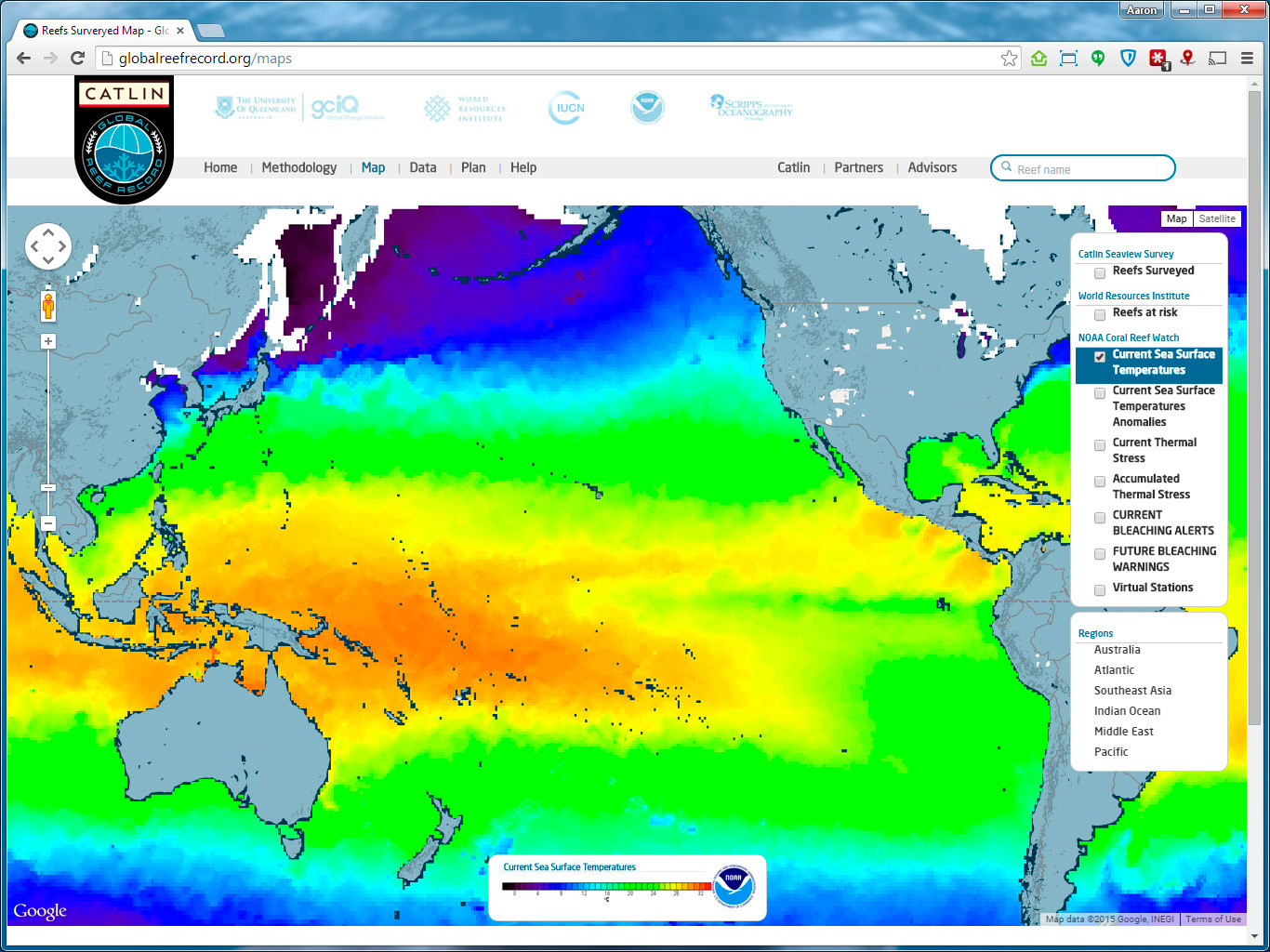
Task: Check FUTURE BLEACHING WARNINGS layer
Action: (1100, 553)
